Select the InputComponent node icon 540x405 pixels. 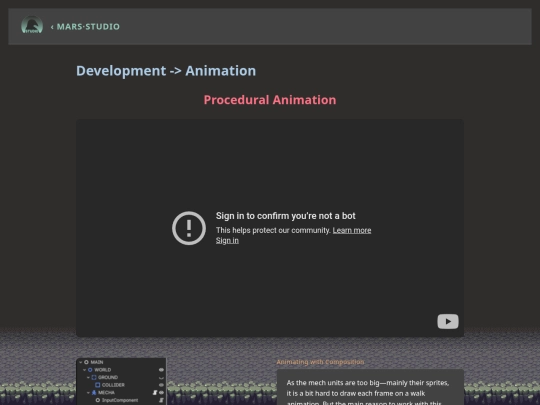click(98, 400)
